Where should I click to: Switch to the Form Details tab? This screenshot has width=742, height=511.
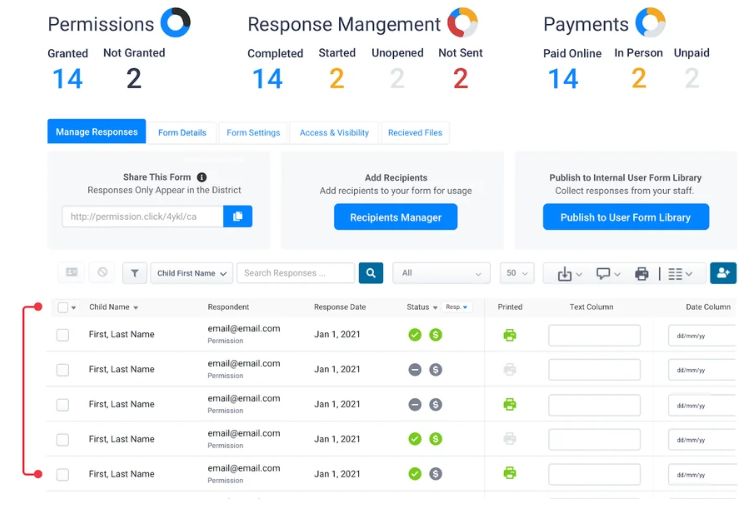[182, 132]
